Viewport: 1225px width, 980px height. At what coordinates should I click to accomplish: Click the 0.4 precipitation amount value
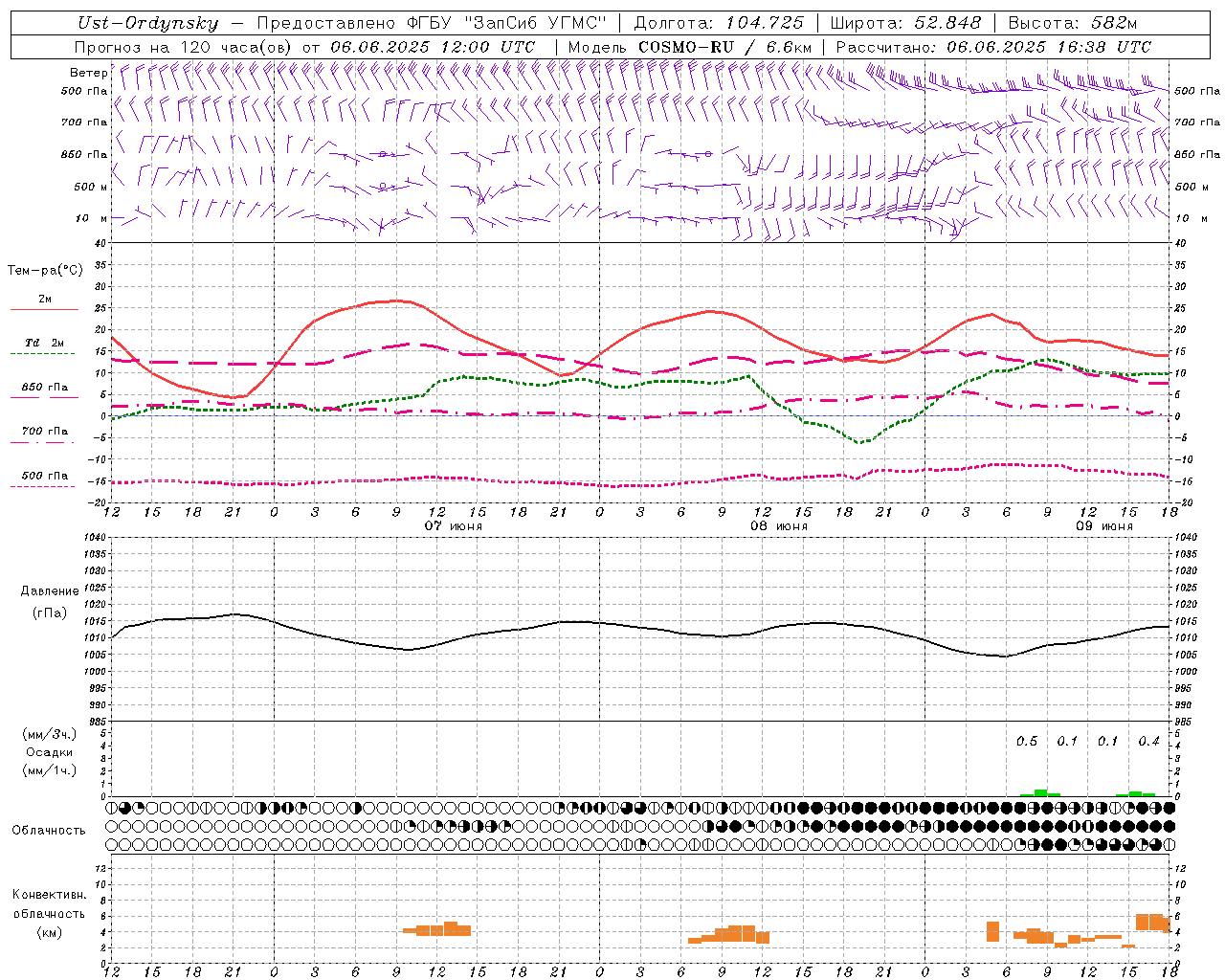pos(1149,742)
